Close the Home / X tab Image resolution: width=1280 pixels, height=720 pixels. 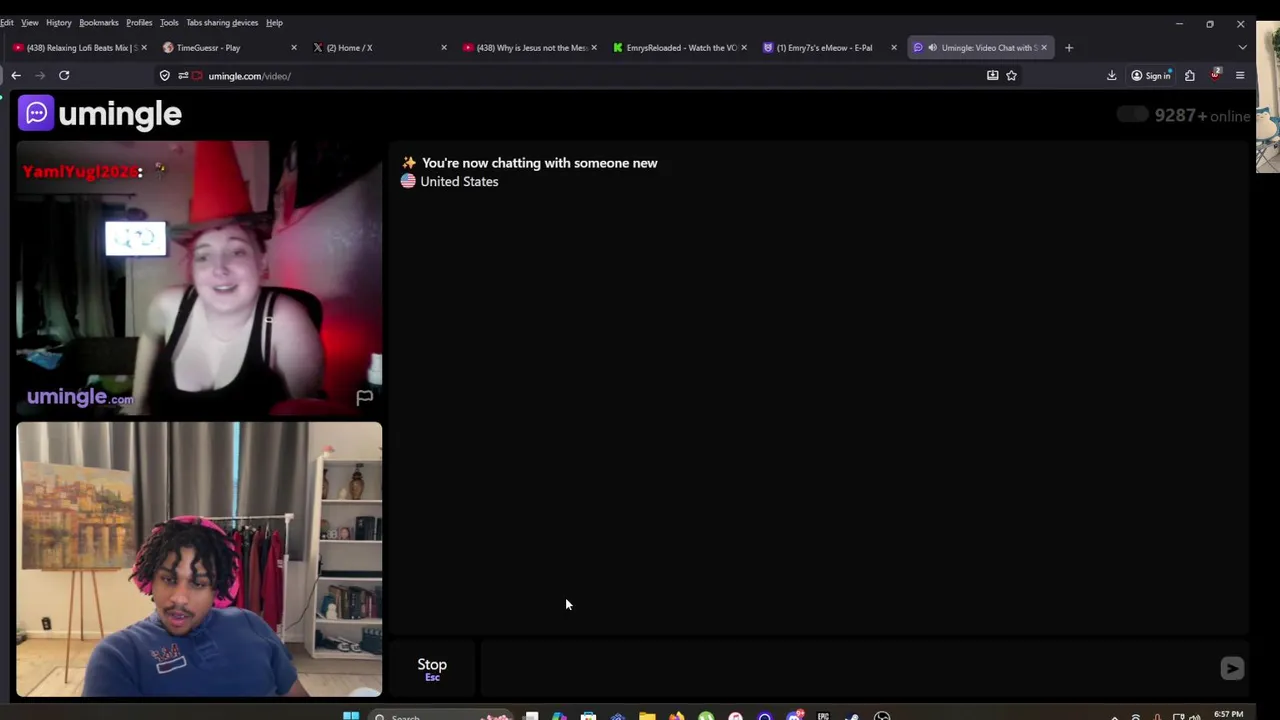[x=444, y=47]
